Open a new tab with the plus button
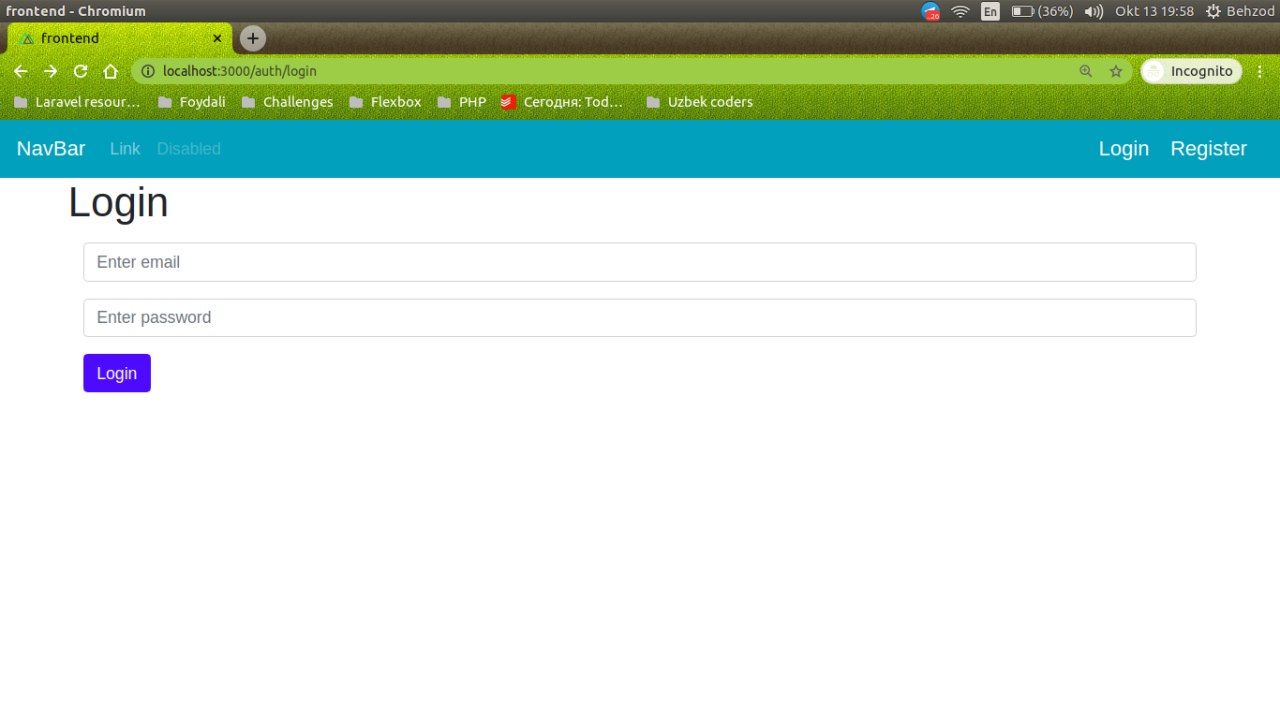The width and height of the screenshot is (1280, 719). [x=253, y=38]
